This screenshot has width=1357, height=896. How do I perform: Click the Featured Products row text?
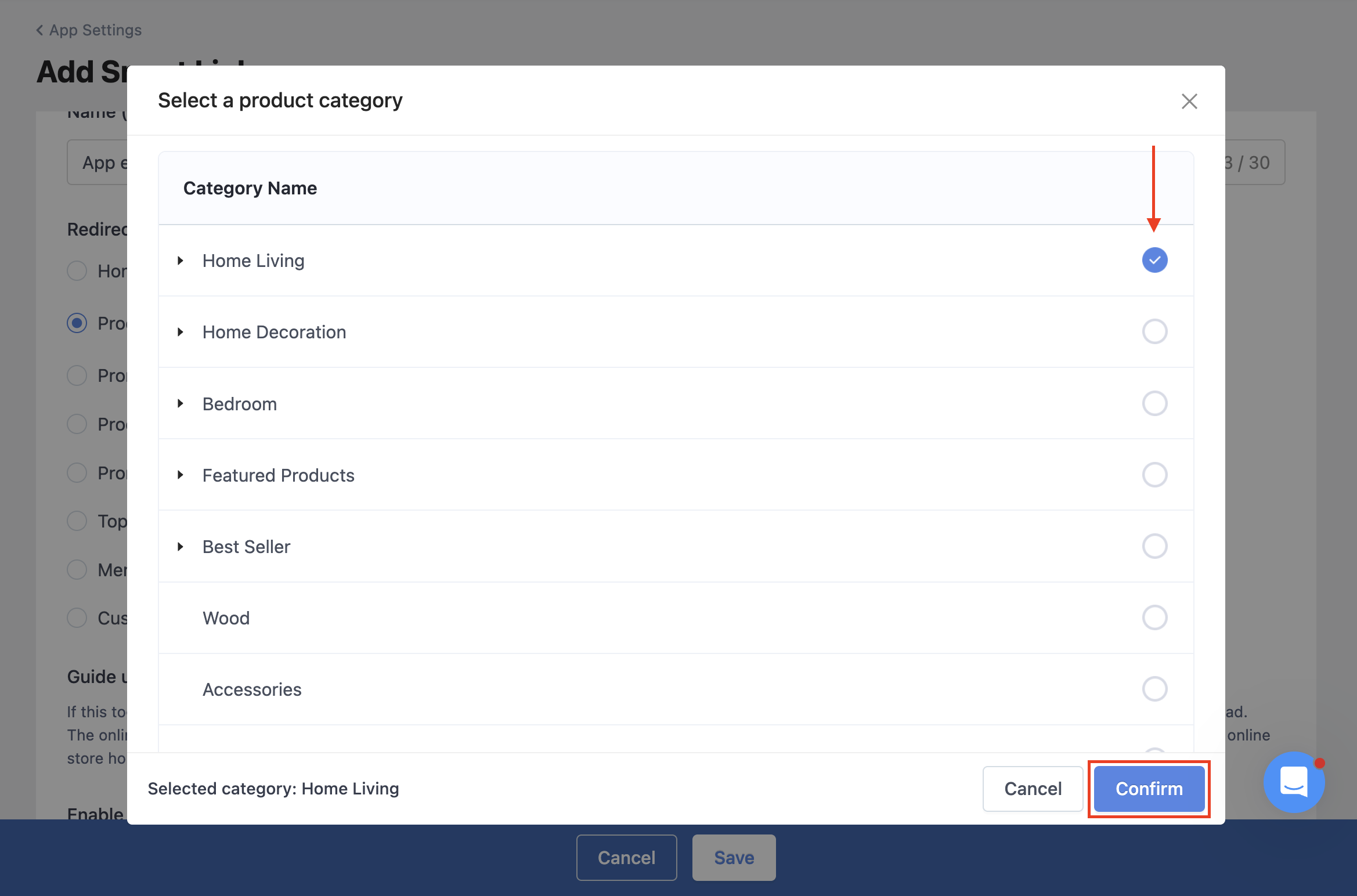278,475
